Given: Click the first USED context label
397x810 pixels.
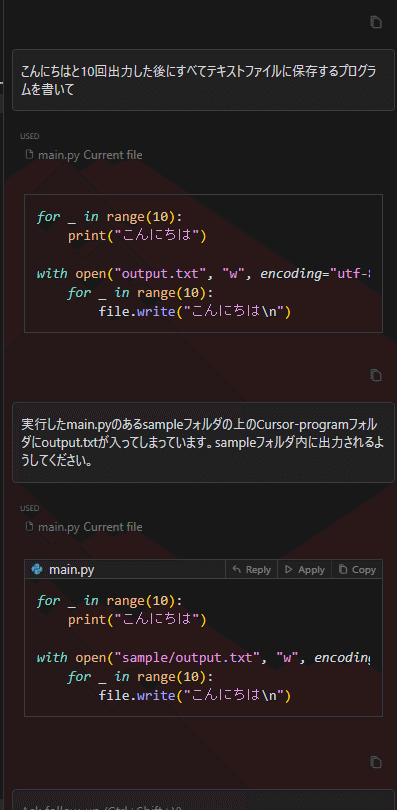Looking at the screenshot, I should 30,136.
